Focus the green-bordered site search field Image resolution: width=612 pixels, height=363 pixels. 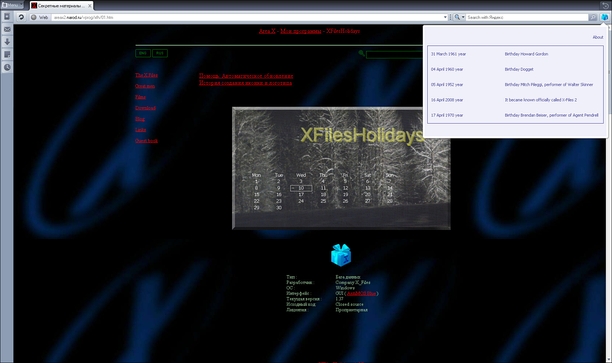[394, 55]
